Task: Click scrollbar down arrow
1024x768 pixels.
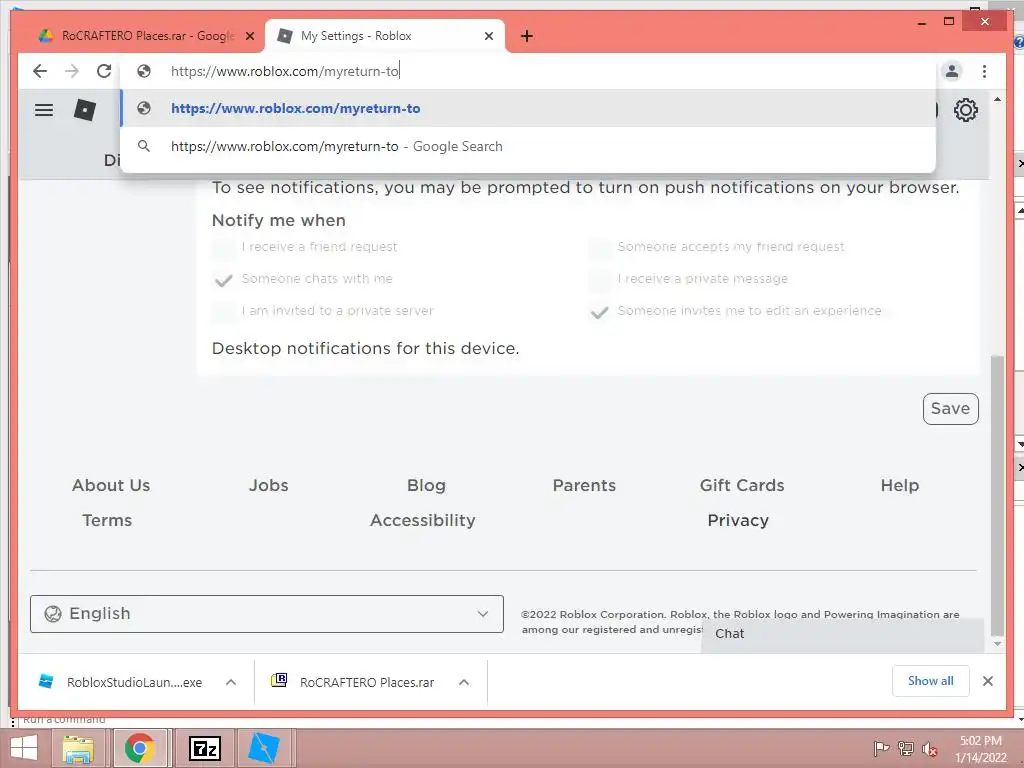Action: pos(997,645)
